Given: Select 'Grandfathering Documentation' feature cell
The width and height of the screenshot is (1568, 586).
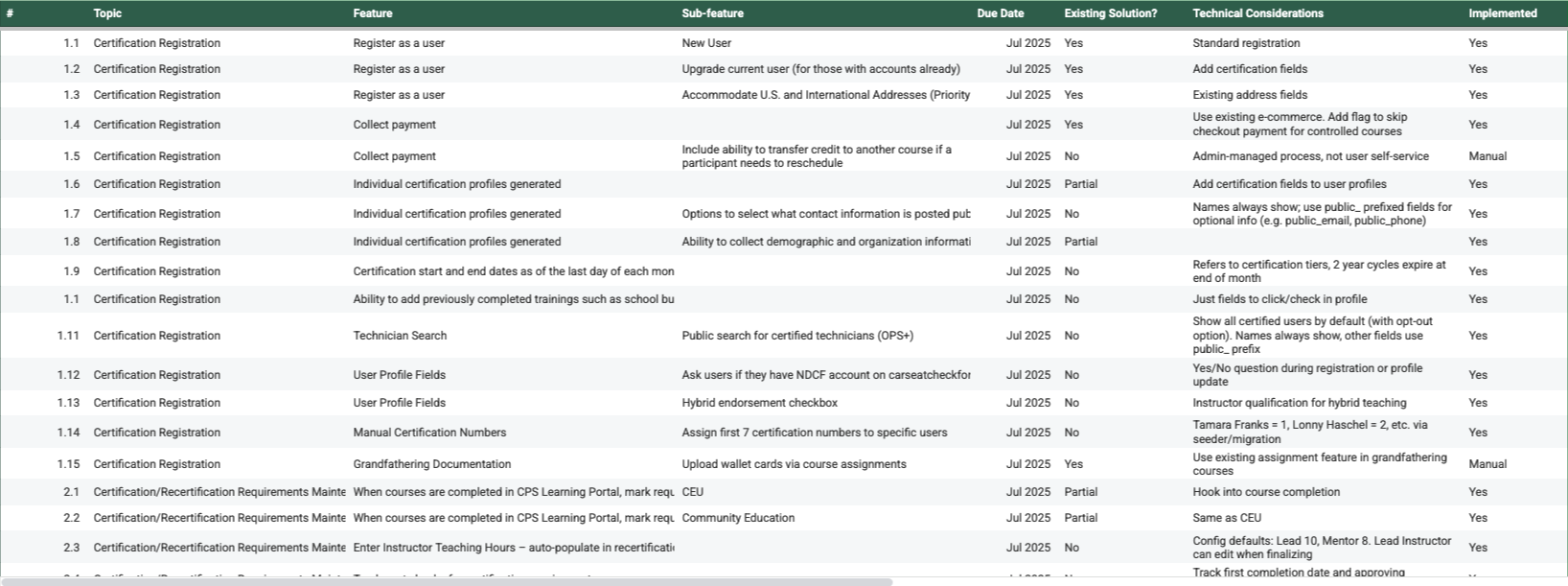Looking at the screenshot, I should pos(431,464).
